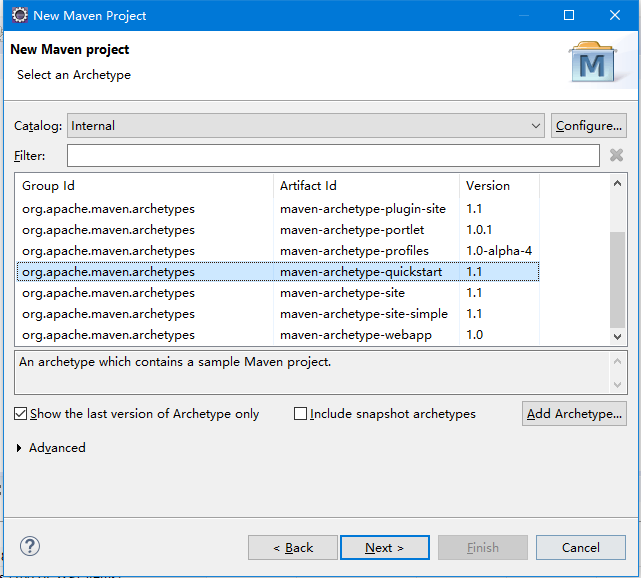Toggle Show the last version of Archetype only
Viewport: 641px width, 578px height.
pos(21,414)
